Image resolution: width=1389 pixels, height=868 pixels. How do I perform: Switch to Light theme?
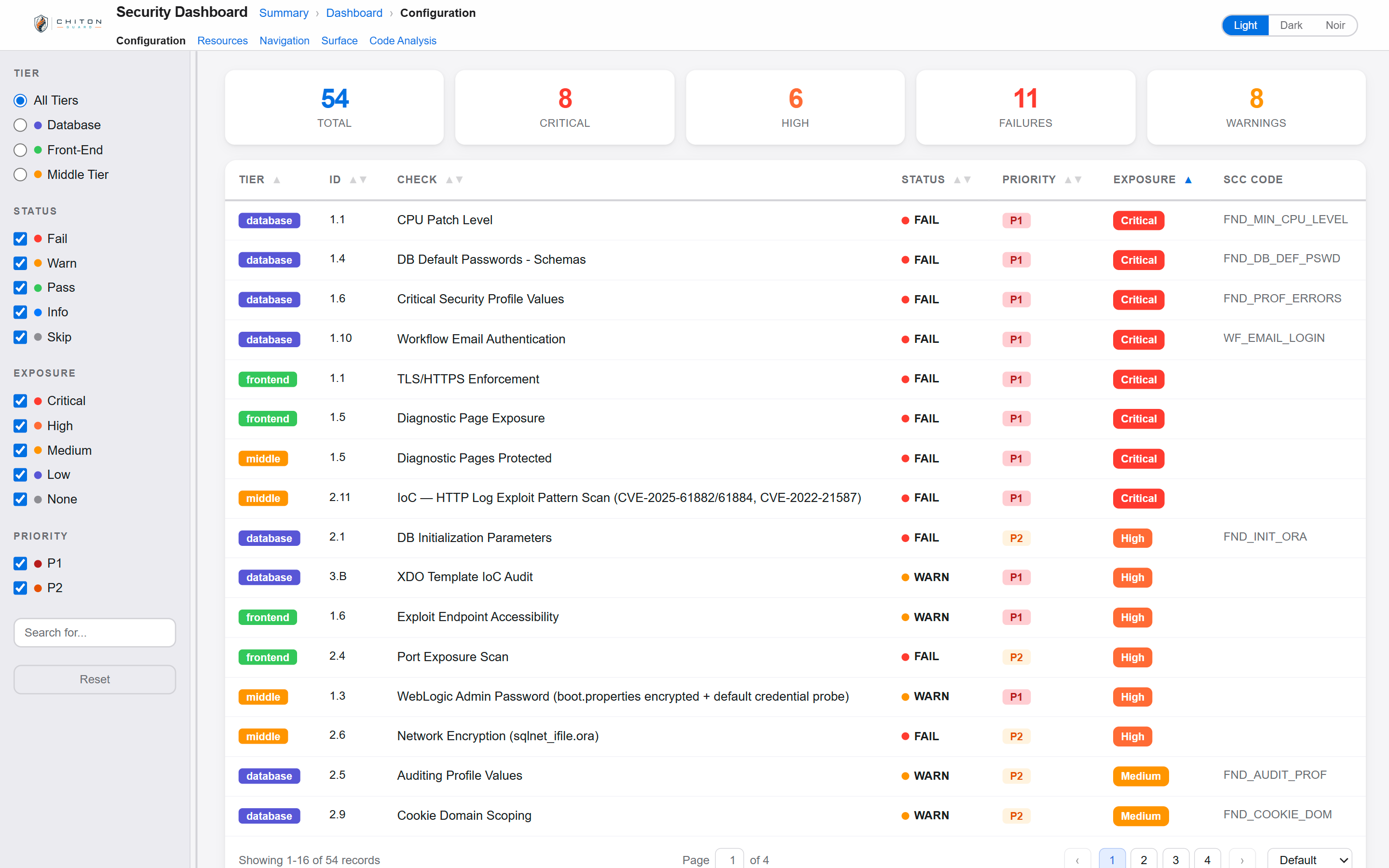click(x=1245, y=25)
